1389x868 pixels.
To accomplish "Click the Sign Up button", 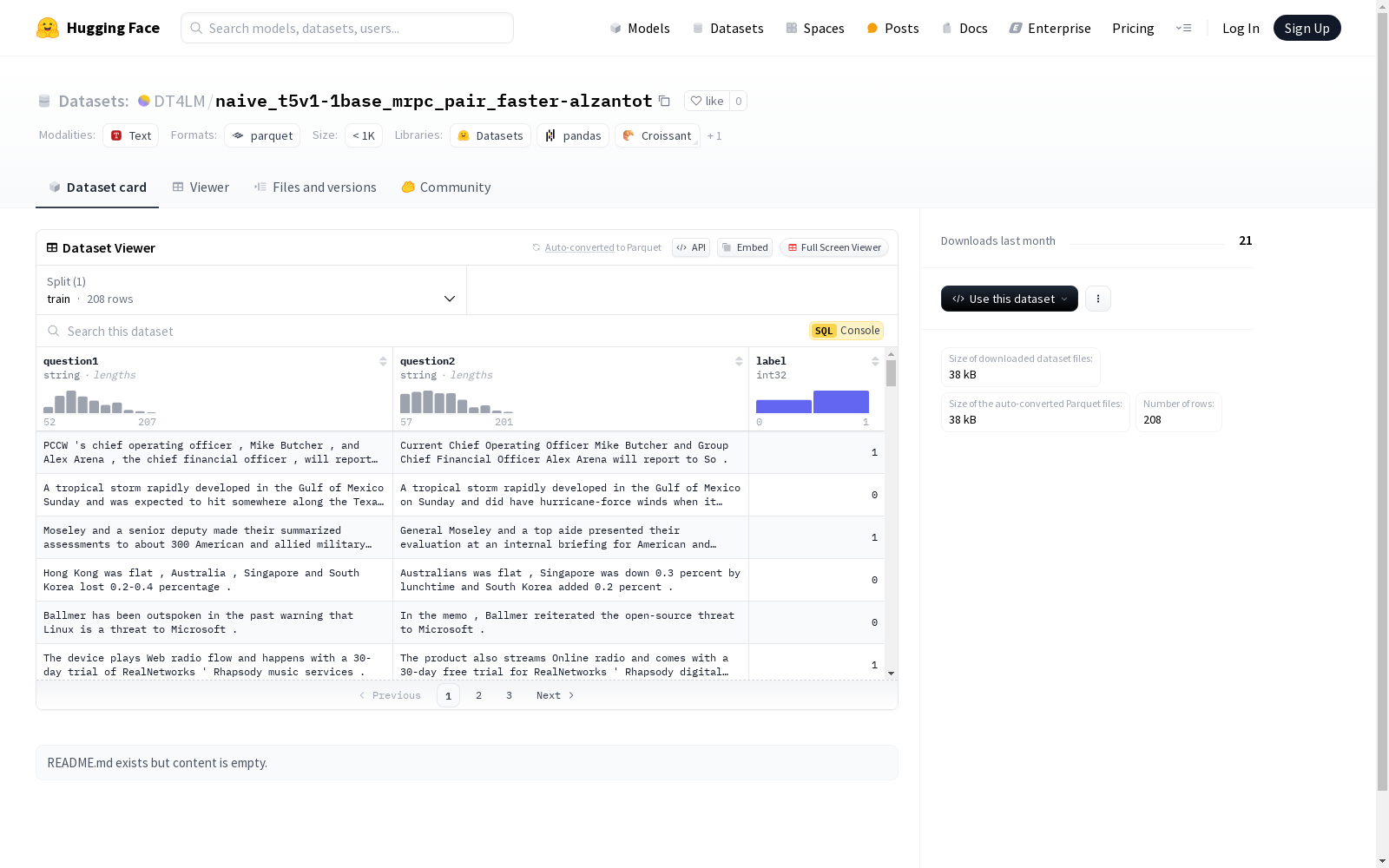I will pyautogui.click(x=1307, y=28).
